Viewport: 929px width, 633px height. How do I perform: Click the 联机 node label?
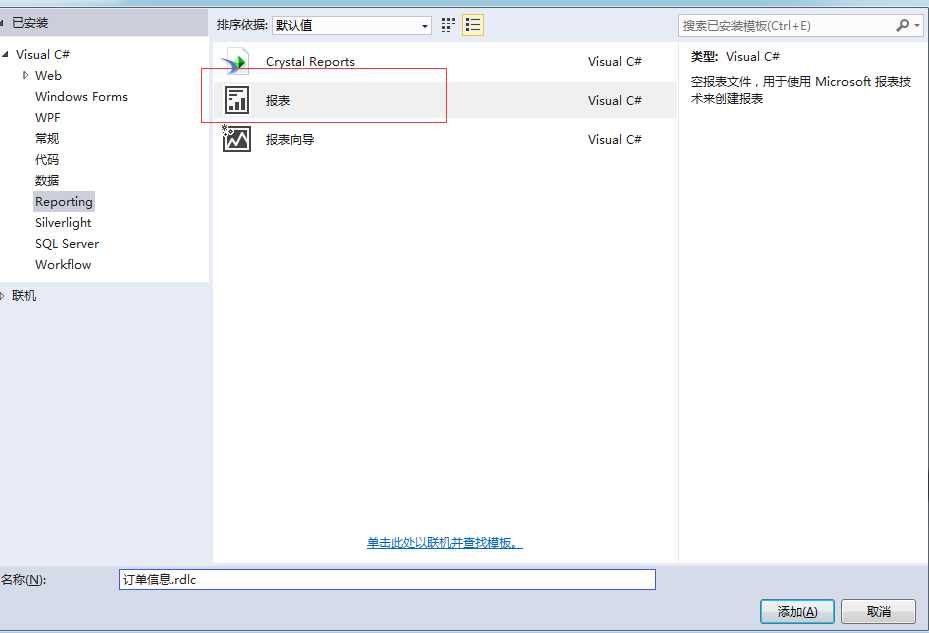point(24,295)
